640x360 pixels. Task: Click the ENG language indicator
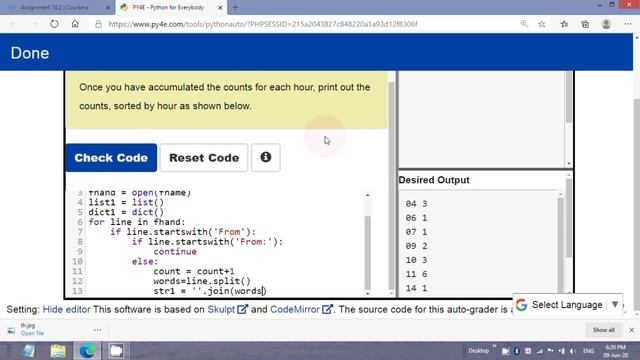(588, 351)
